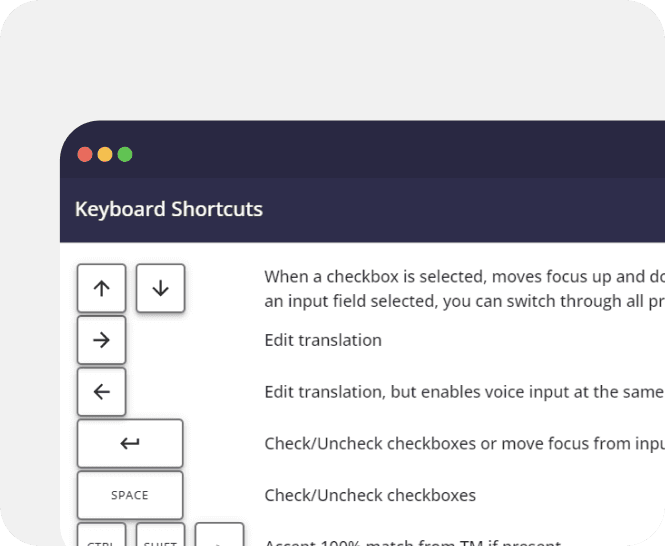
Task: Select the left arrow key icon
Action: 101,392
